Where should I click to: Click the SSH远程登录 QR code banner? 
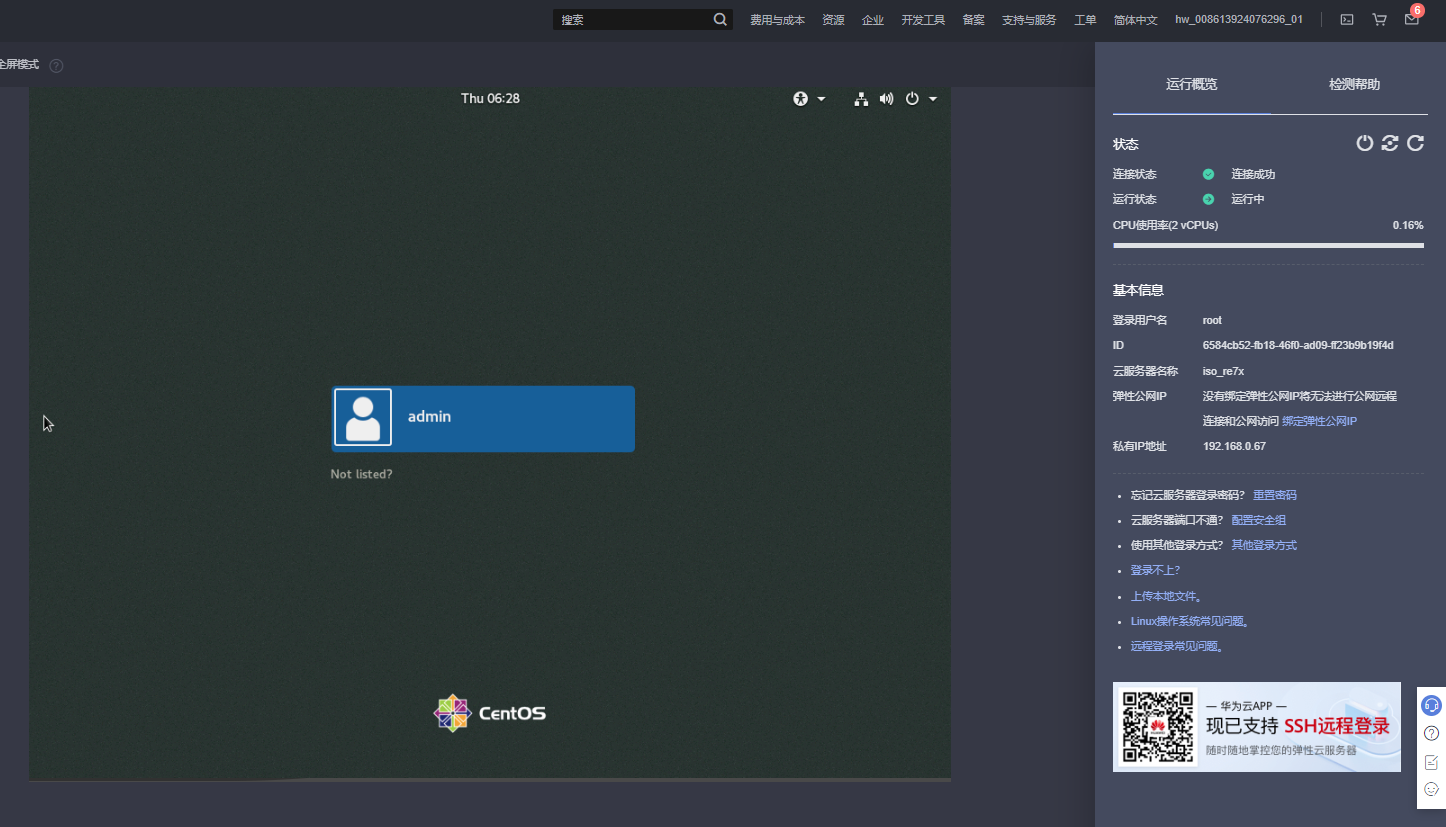point(1256,727)
